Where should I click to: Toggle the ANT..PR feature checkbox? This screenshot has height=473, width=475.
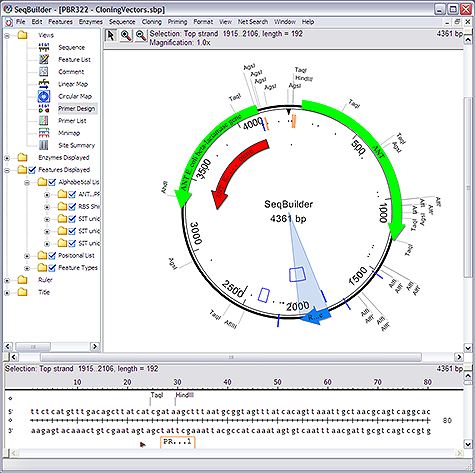click(x=72, y=194)
